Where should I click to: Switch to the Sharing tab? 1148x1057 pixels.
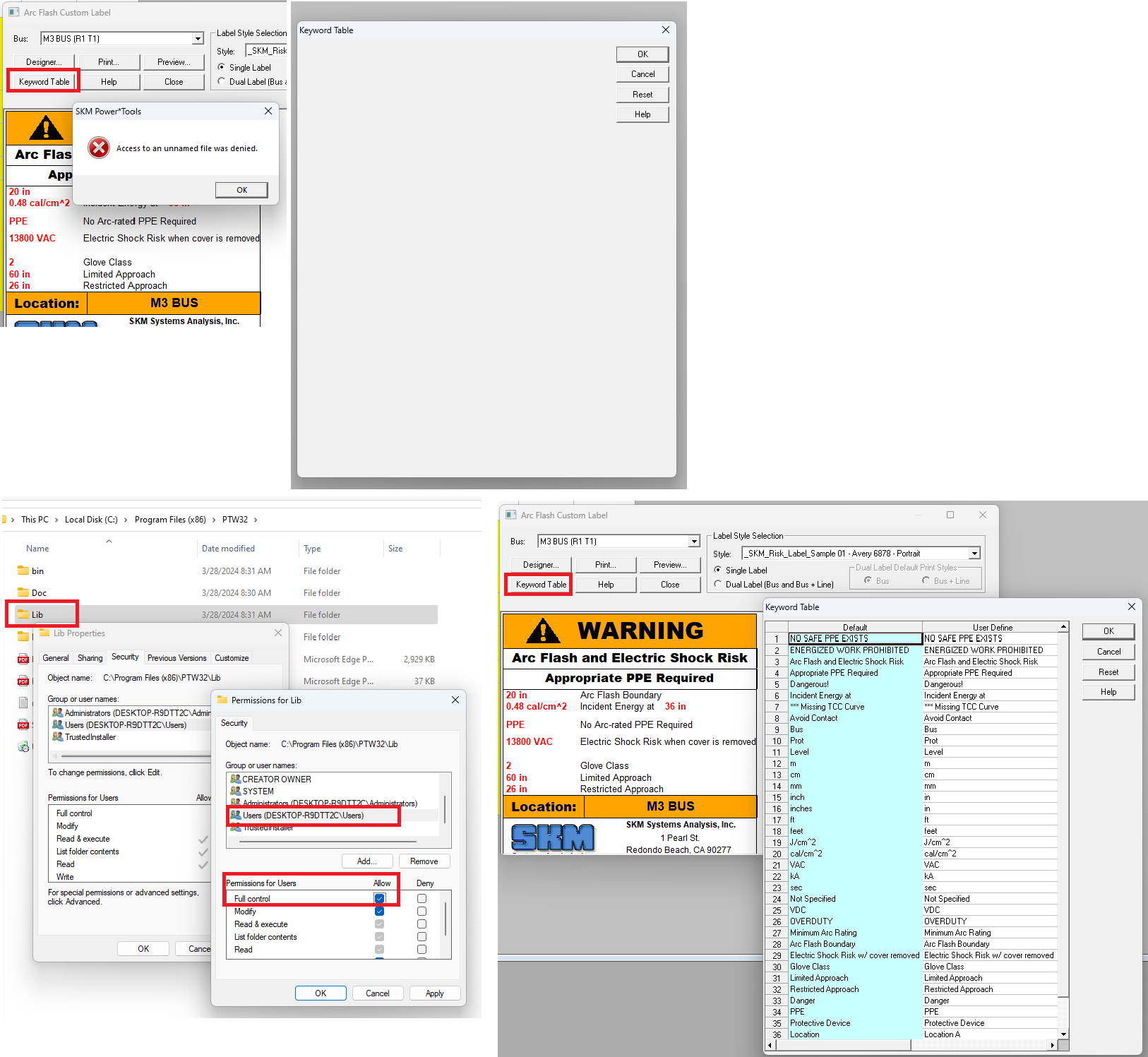(x=90, y=658)
